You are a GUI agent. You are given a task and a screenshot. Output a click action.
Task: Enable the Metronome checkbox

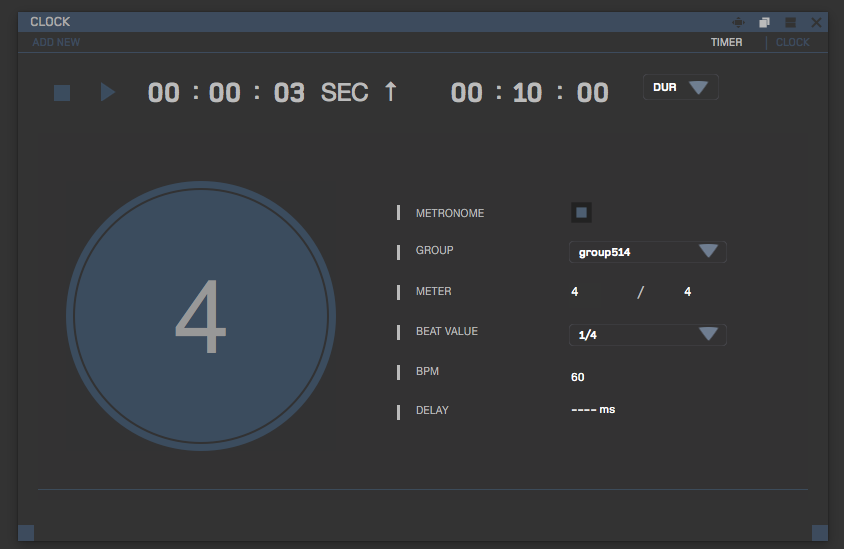click(x=581, y=213)
